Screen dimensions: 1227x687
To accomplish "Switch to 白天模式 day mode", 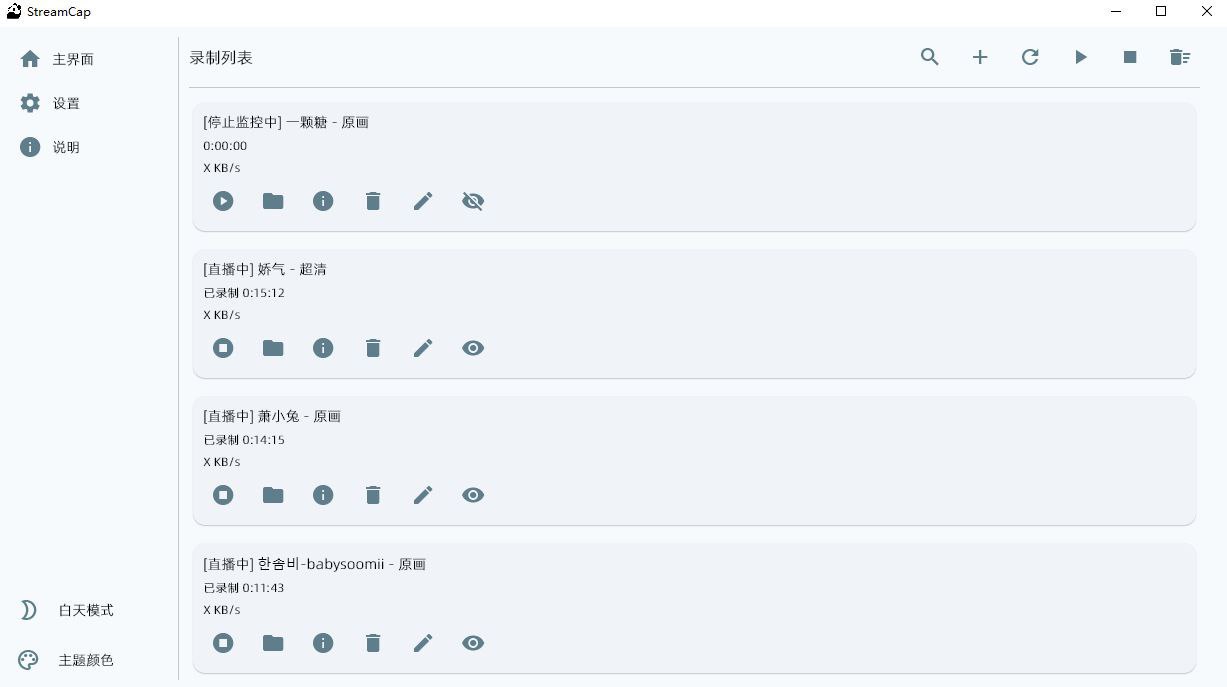I will (x=85, y=610).
